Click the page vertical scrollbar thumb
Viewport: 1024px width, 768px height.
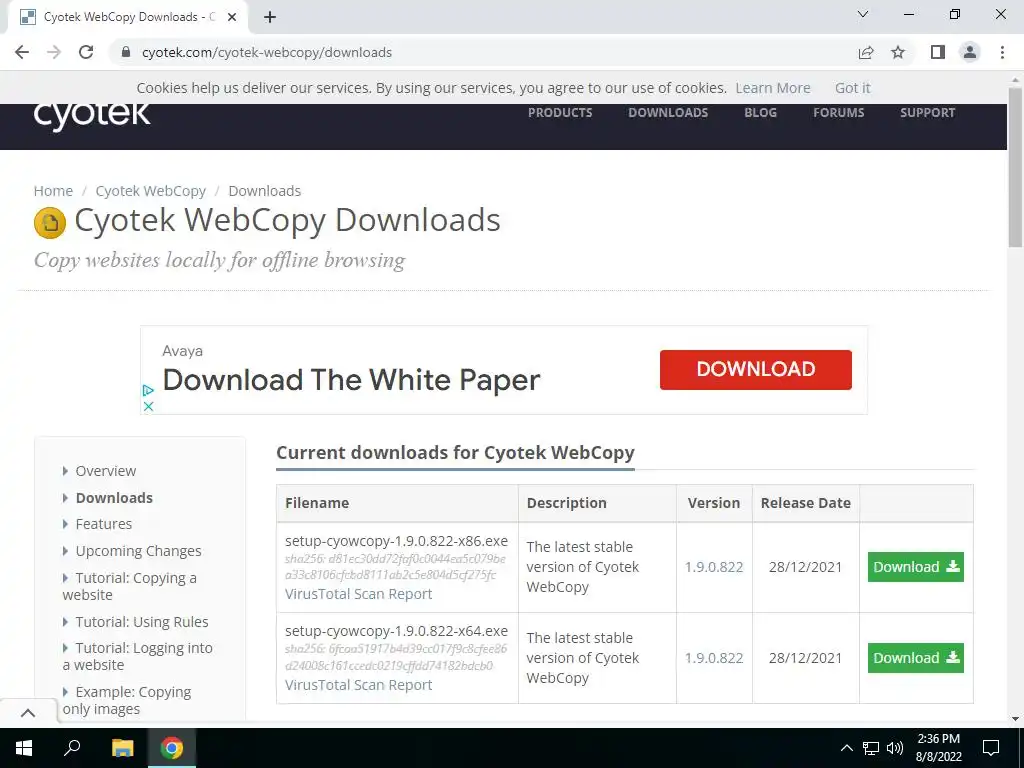(x=1015, y=168)
